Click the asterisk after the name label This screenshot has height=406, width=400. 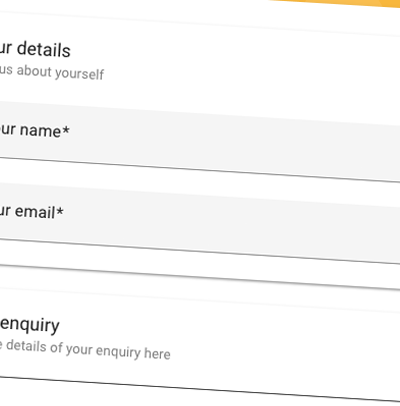[x=66, y=130]
